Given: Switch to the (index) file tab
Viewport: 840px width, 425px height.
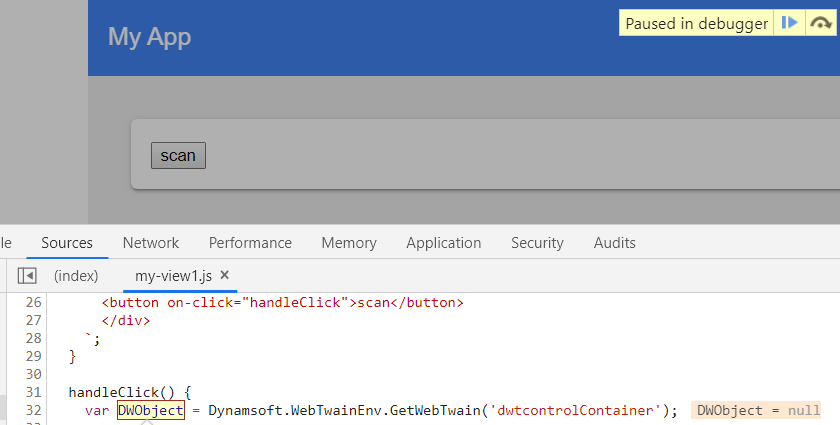Looking at the screenshot, I should coord(76,275).
